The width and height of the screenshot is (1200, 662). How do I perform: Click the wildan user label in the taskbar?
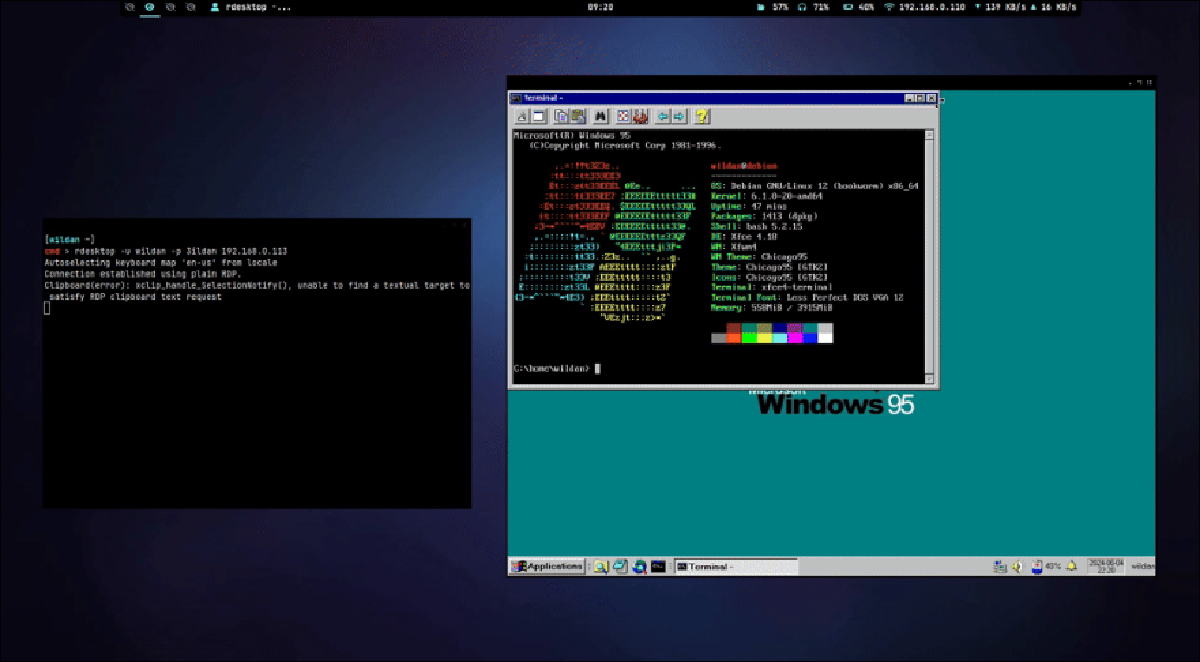pos(1141,567)
